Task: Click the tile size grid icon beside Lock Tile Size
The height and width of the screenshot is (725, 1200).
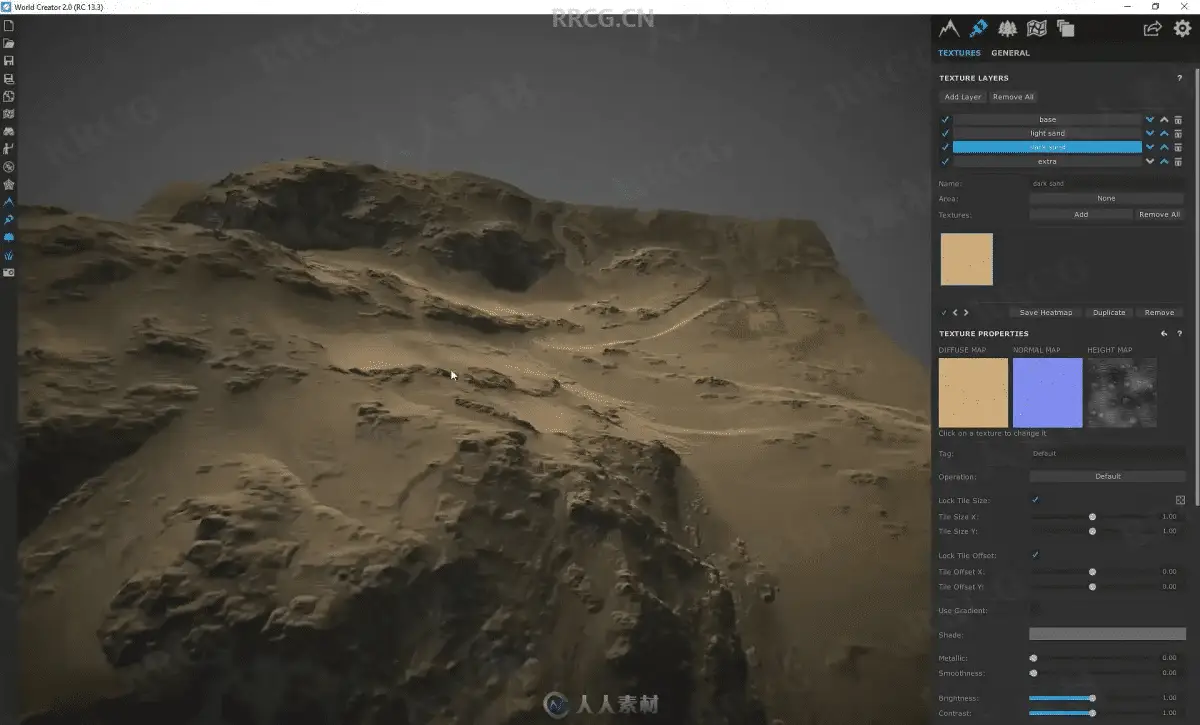Action: pyautogui.click(x=1180, y=500)
